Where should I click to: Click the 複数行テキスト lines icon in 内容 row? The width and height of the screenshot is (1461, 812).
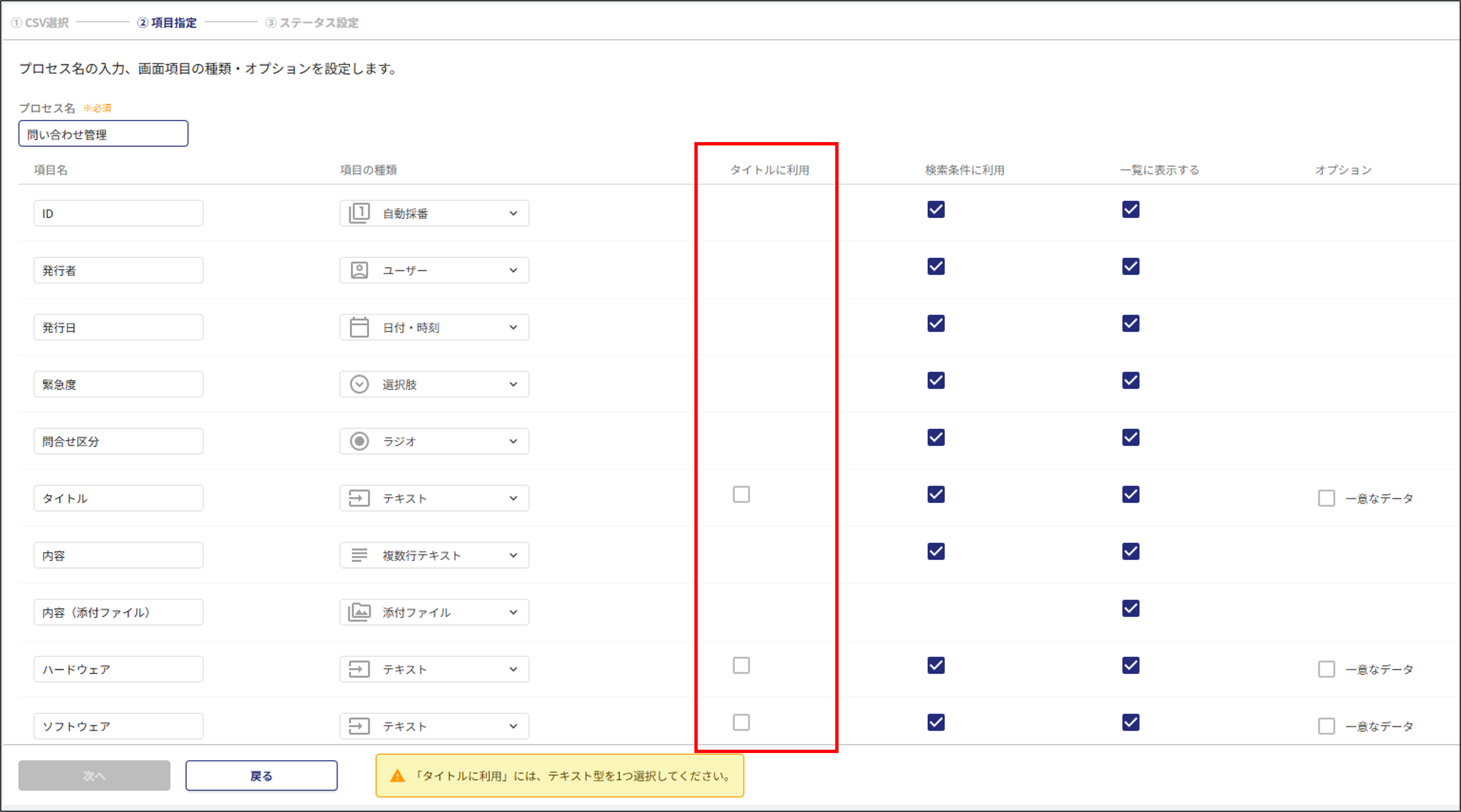coord(359,555)
